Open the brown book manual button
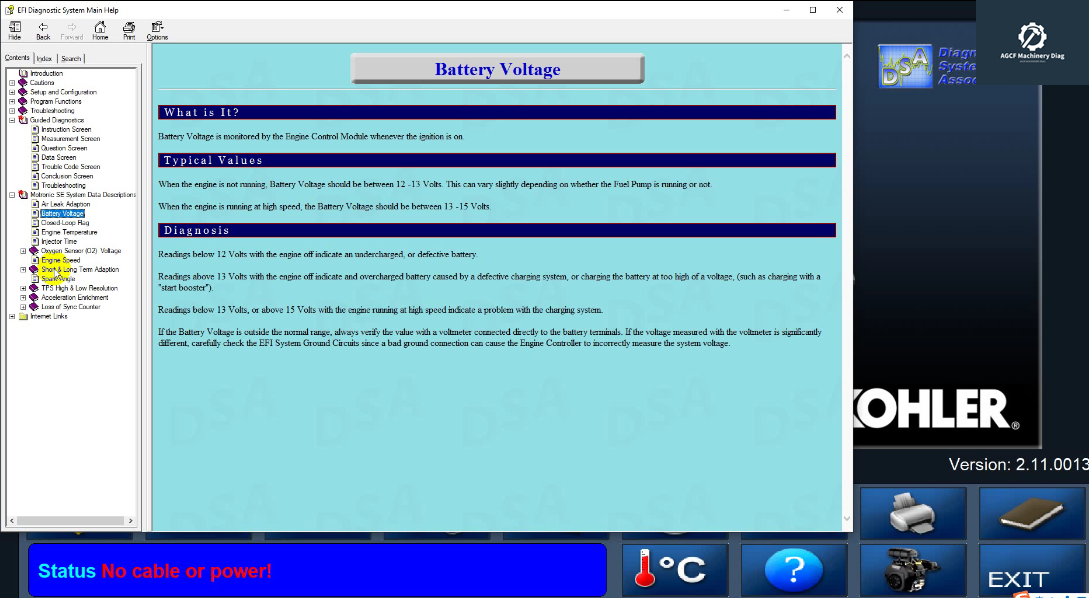The height and width of the screenshot is (598, 1089). click(x=1031, y=512)
